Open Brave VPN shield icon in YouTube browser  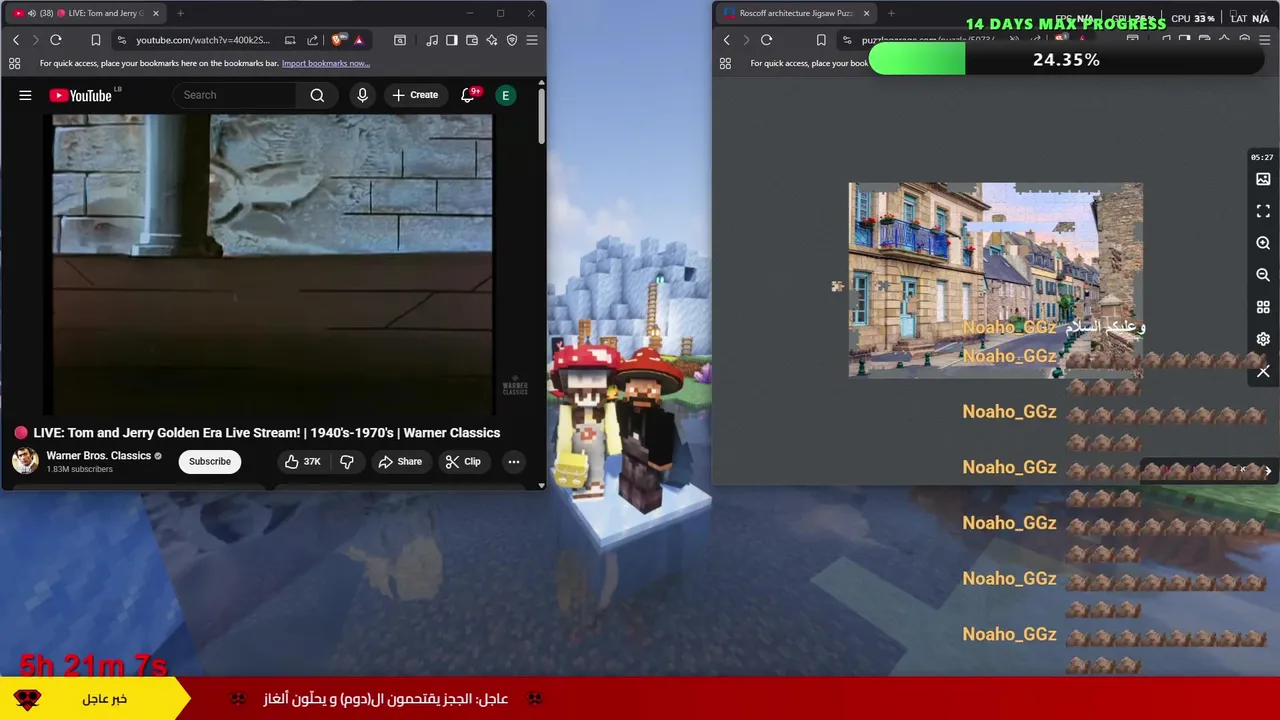(512, 40)
